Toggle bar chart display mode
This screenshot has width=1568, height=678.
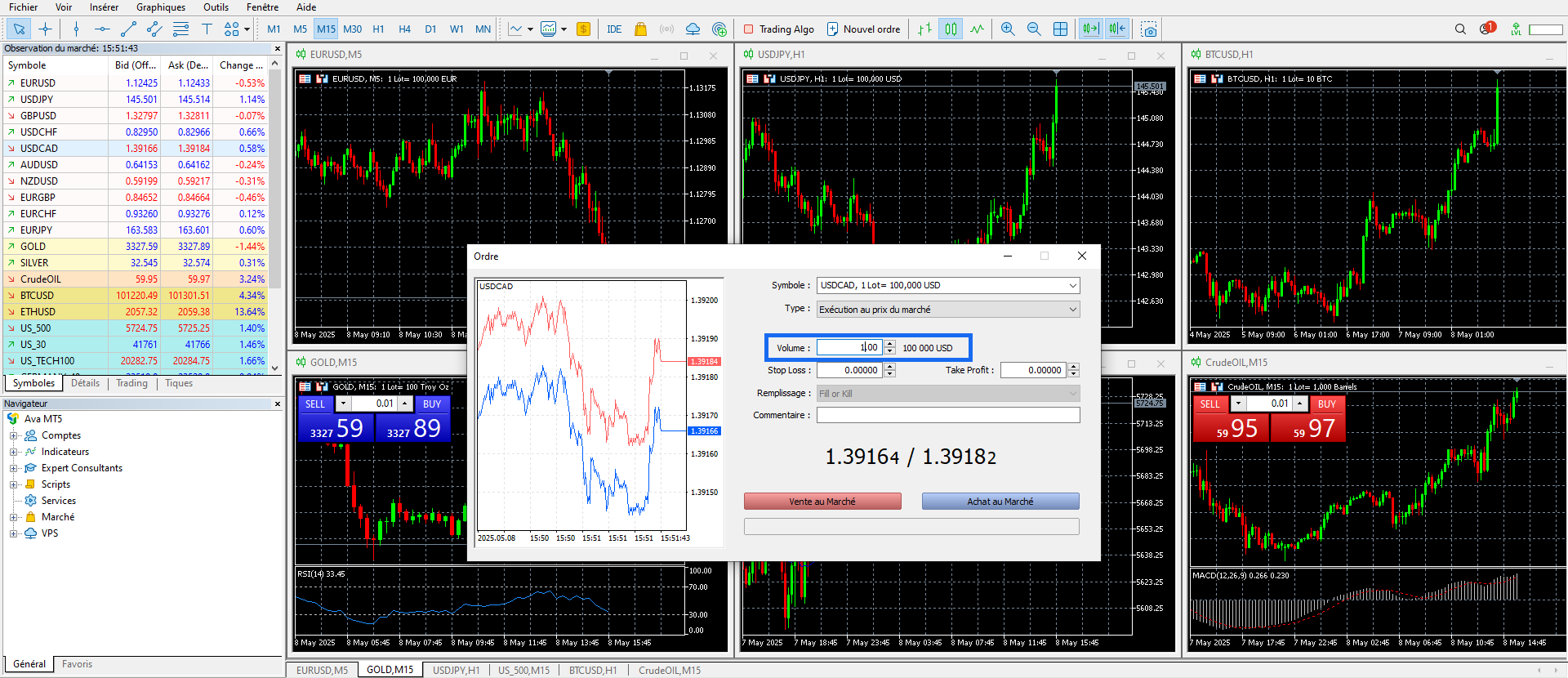click(x=924, y=29)
